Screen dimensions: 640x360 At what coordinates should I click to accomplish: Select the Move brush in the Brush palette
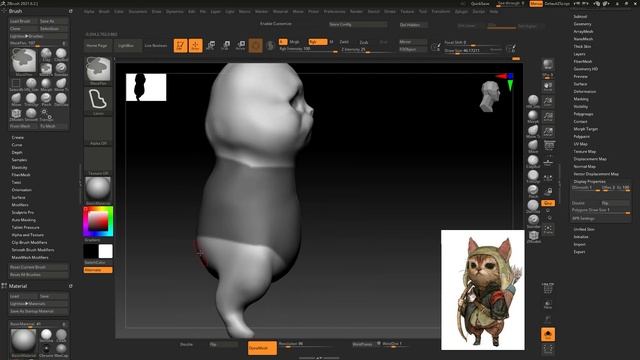point(16,99)
